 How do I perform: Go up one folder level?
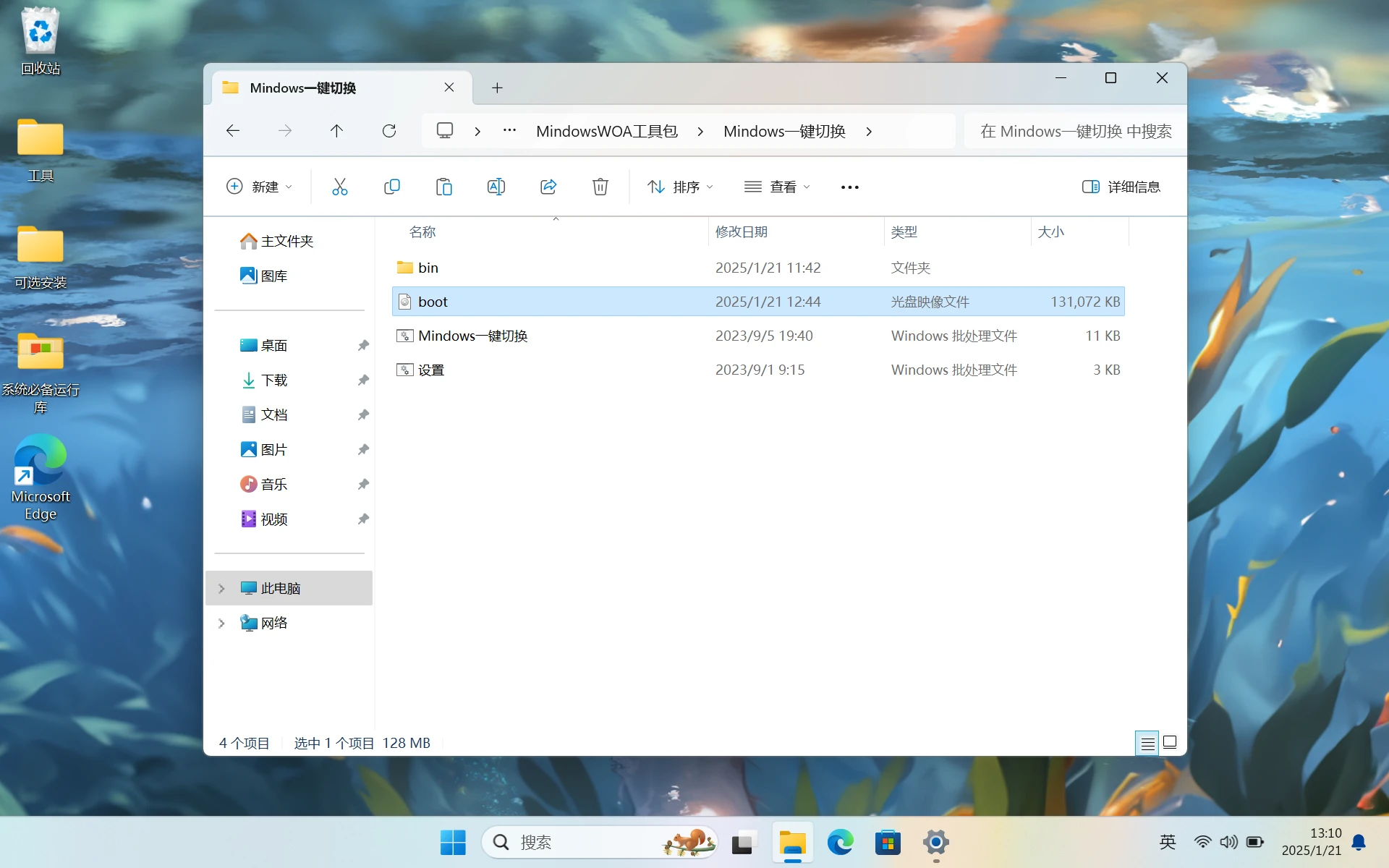coord(336,131)
